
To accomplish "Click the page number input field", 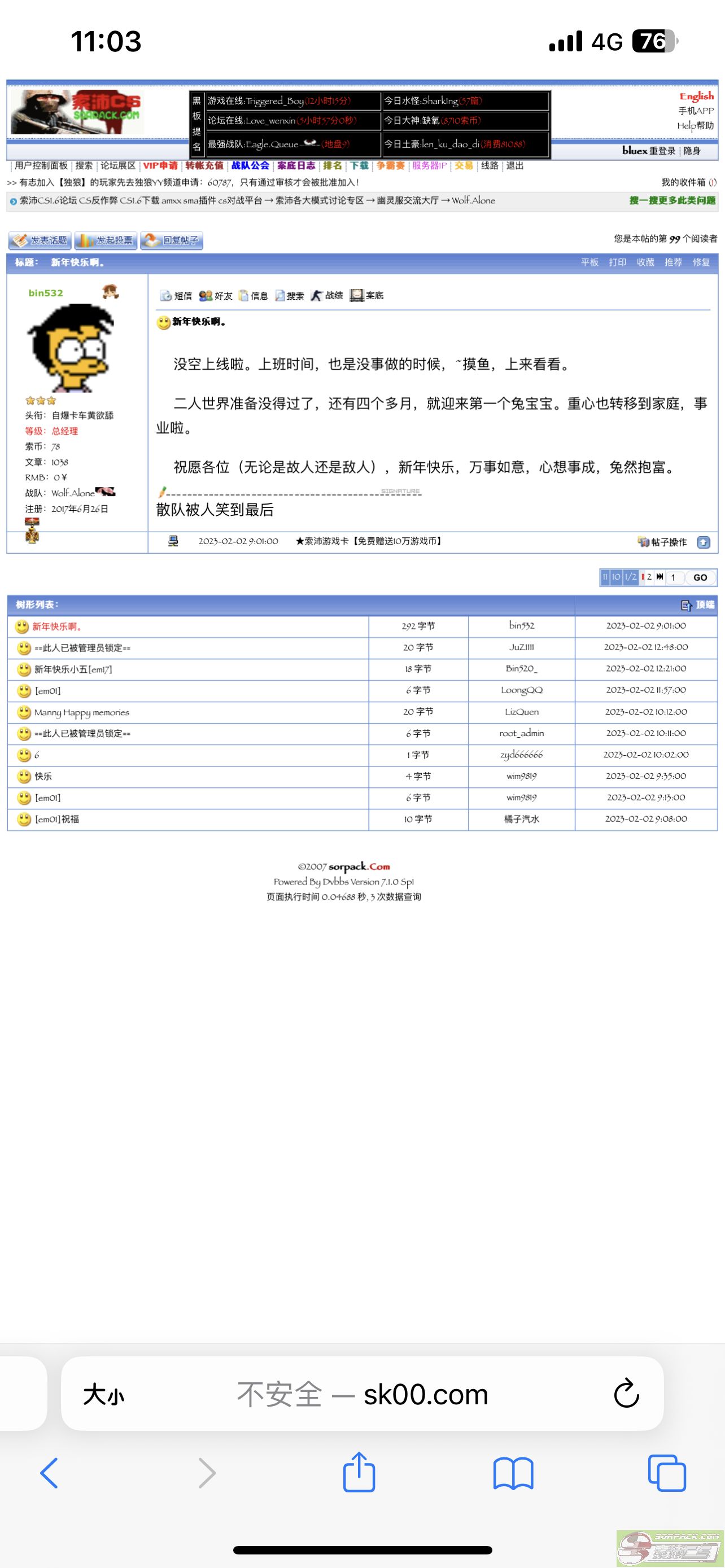I will tap(675, 577).
